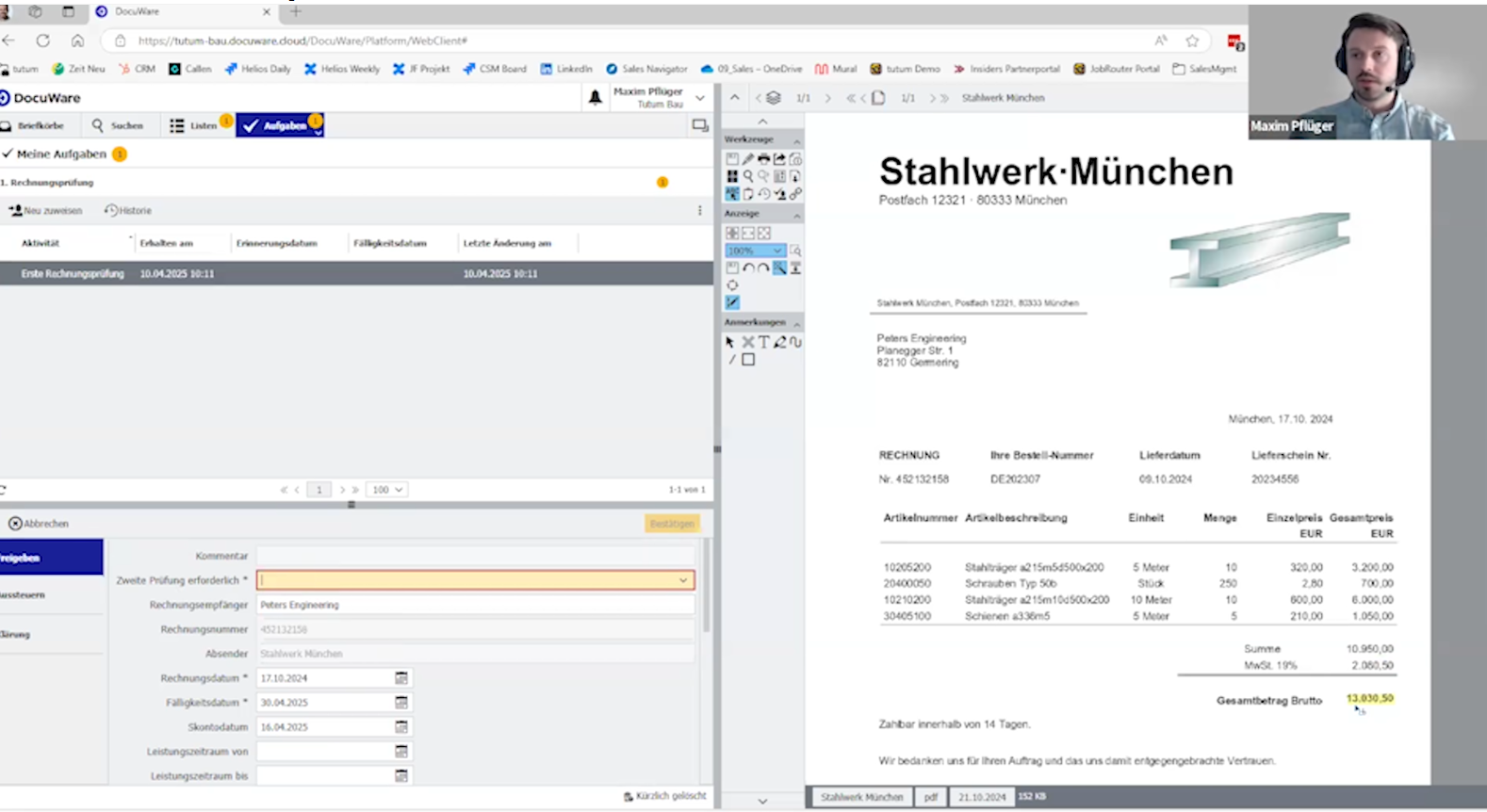Open the three-dot task list options menu

coord(699,211)
